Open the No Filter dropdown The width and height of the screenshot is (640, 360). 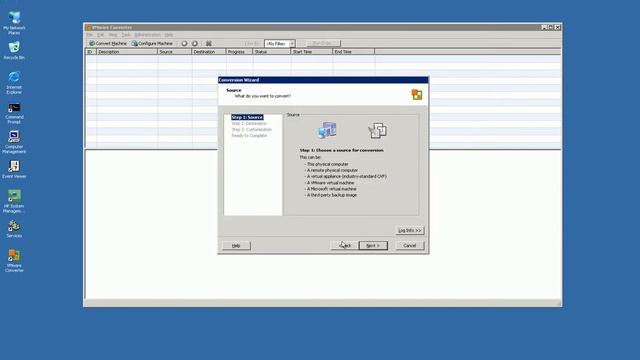pos(280,43)
